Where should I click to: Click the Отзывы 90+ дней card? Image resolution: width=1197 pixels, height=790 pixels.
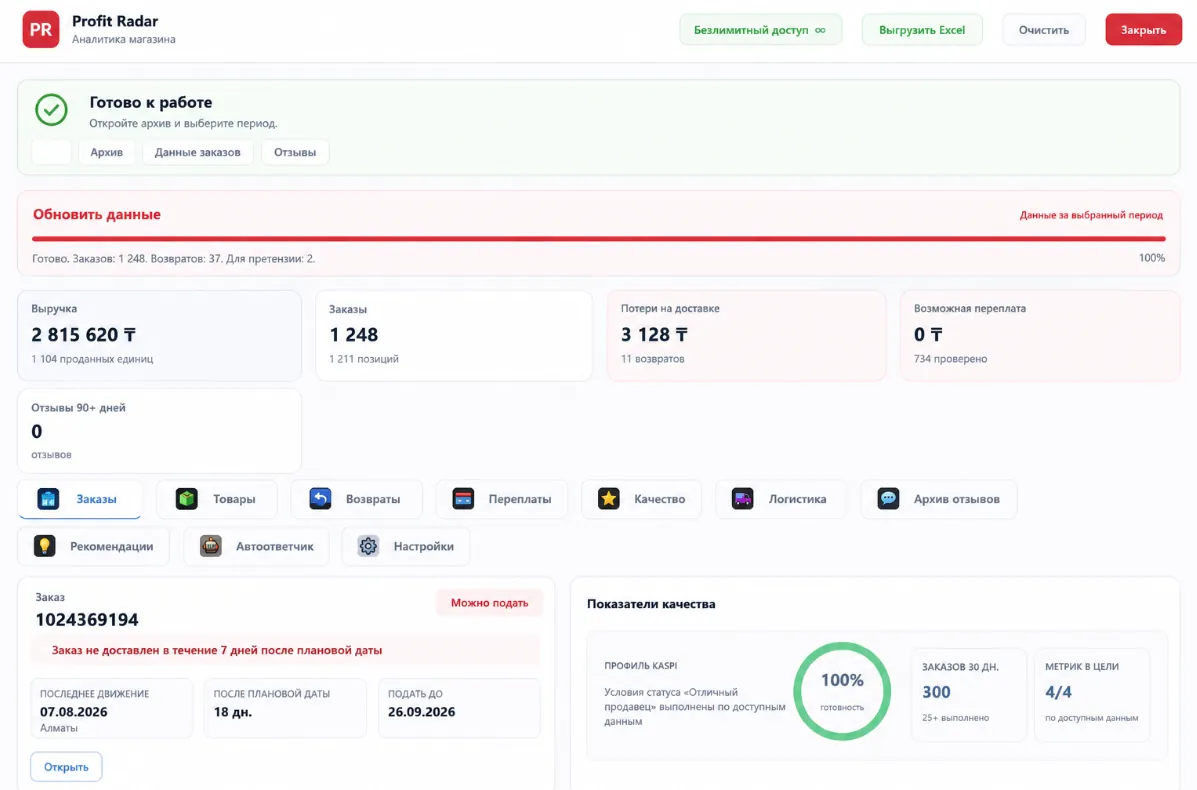click(160, 430)
